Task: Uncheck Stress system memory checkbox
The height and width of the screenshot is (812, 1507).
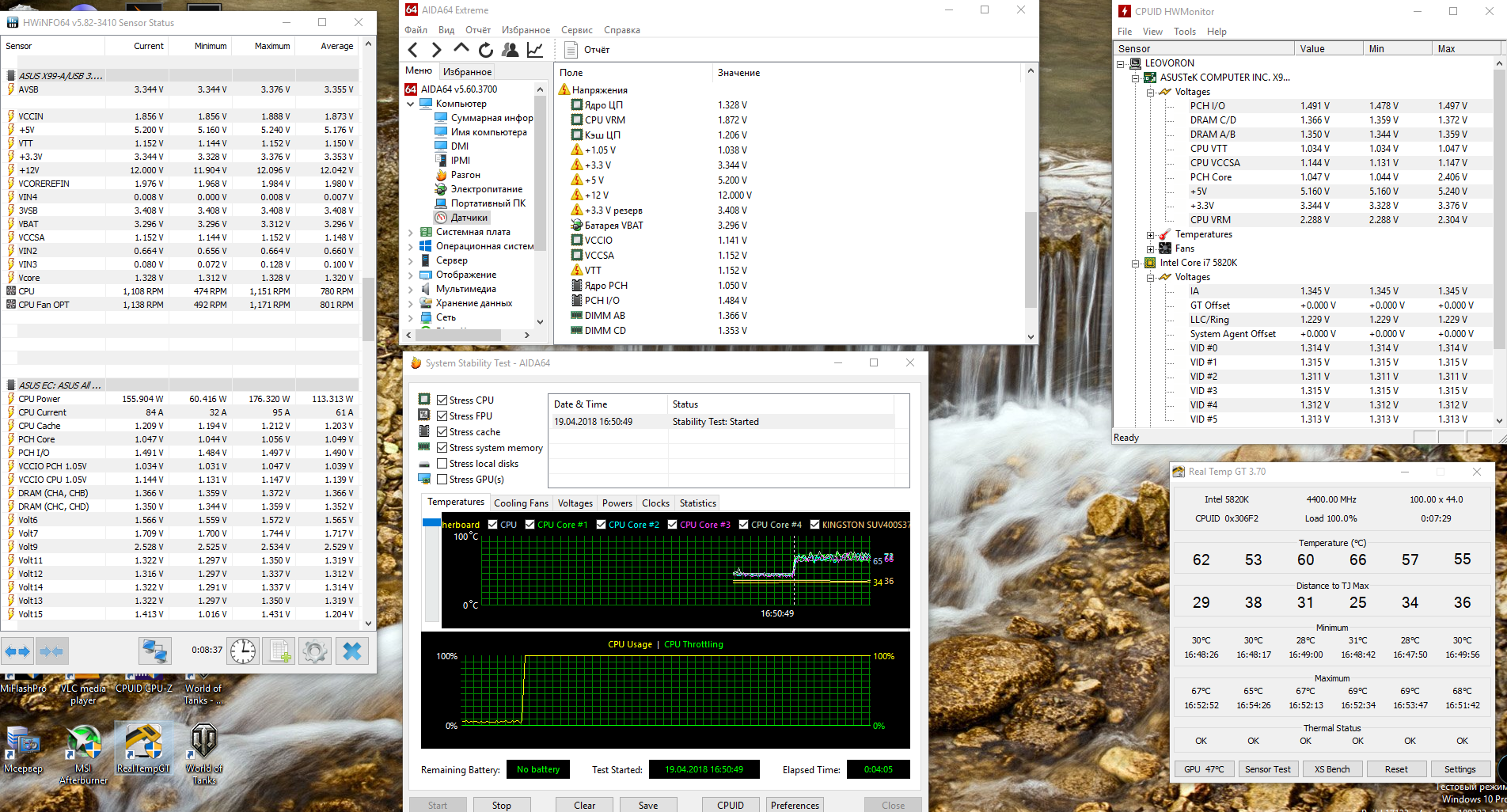Action: [442, 448]
